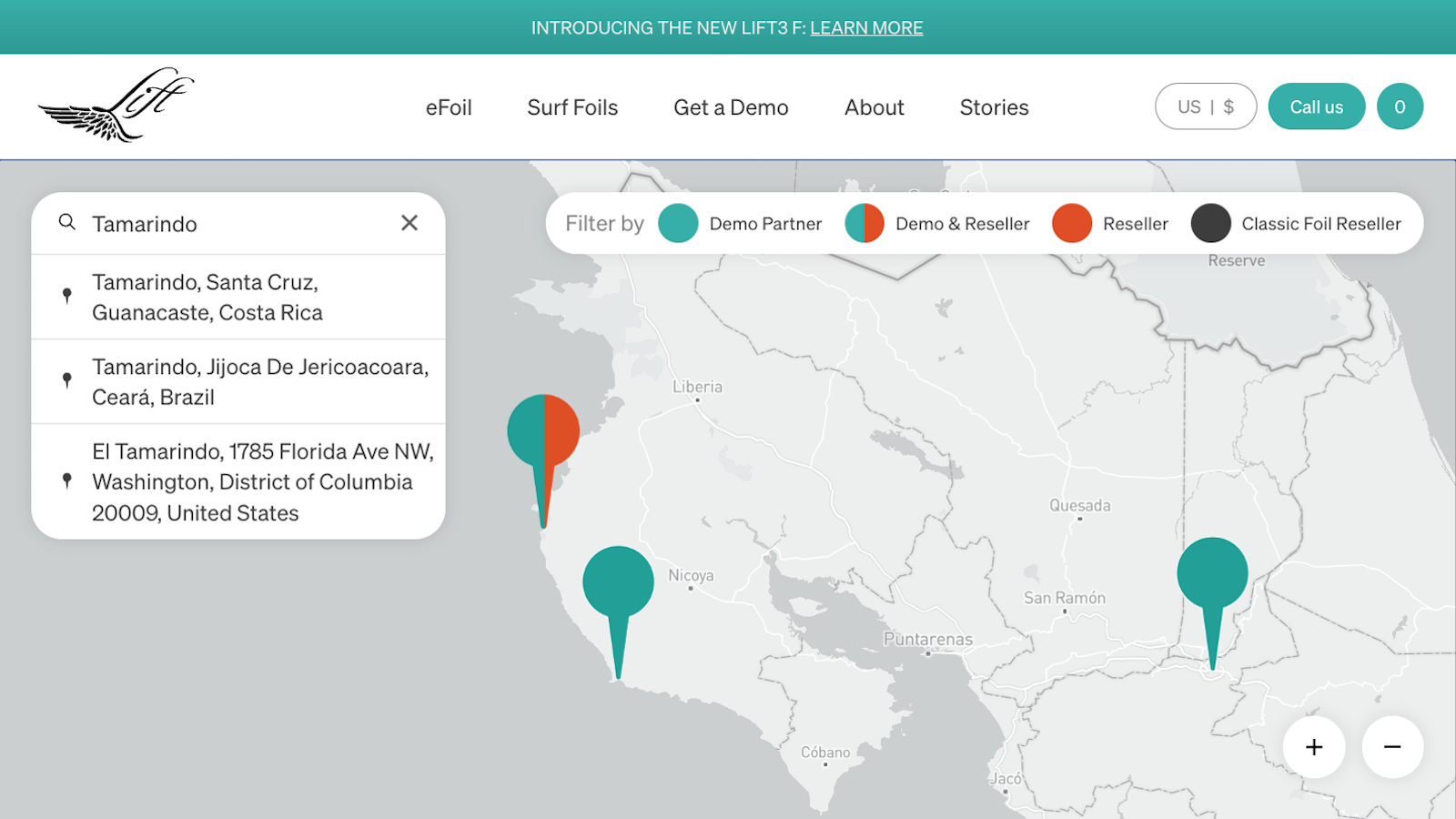
Task: Select the Surf Foils menu item
Action: [571, 107]
